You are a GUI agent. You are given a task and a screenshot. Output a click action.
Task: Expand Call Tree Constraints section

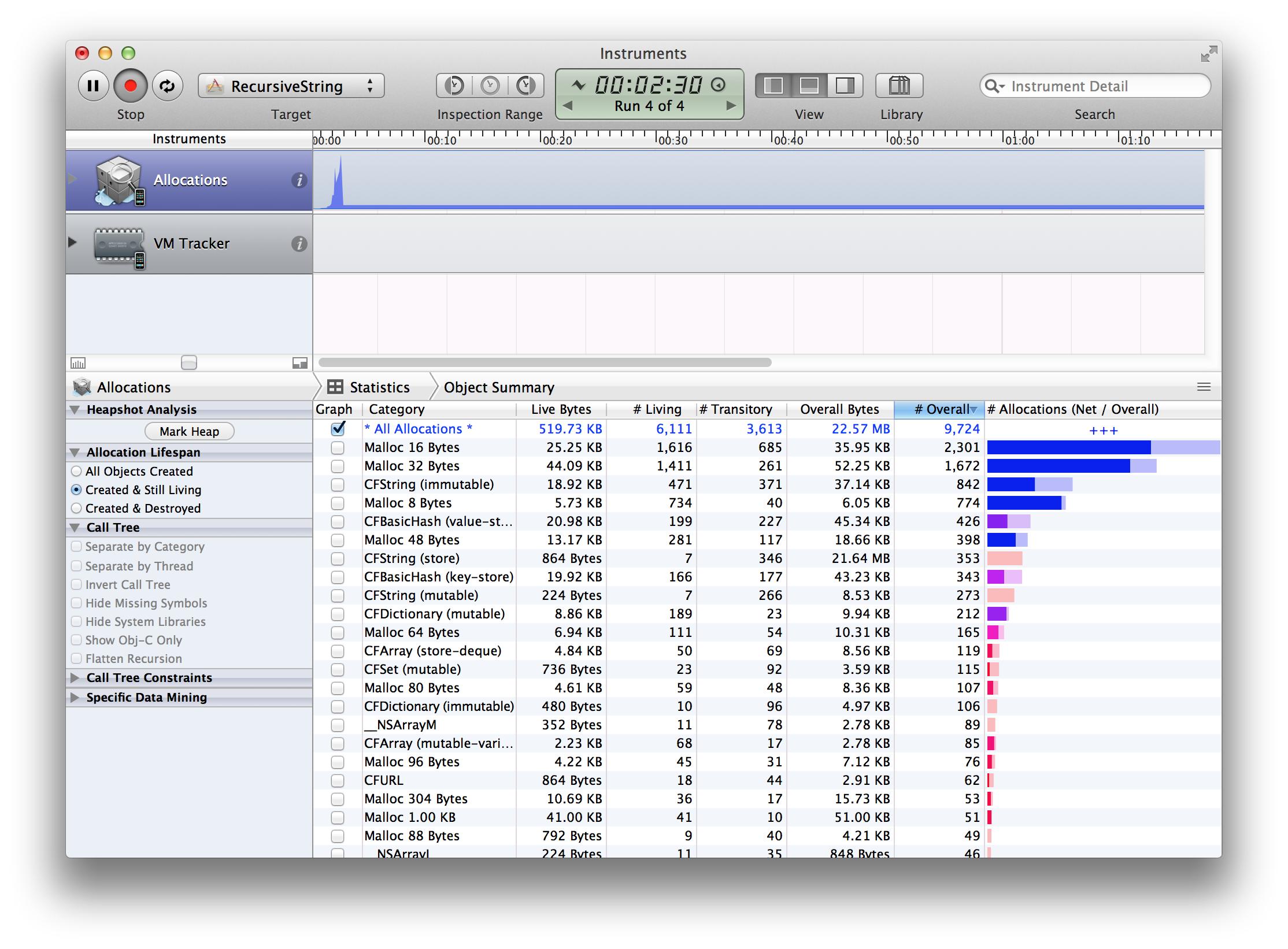[75, 677]
